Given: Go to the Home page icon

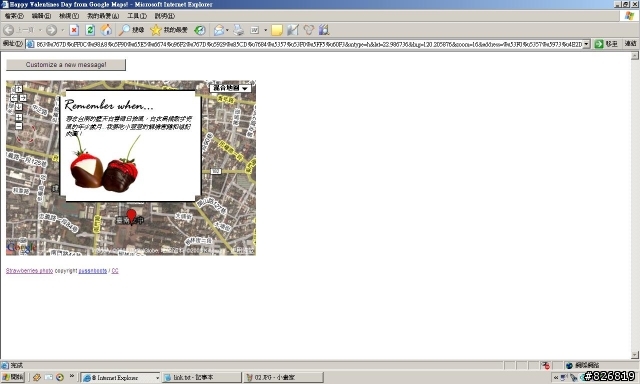Looking at the screenshot, I should tap(107, 30).
